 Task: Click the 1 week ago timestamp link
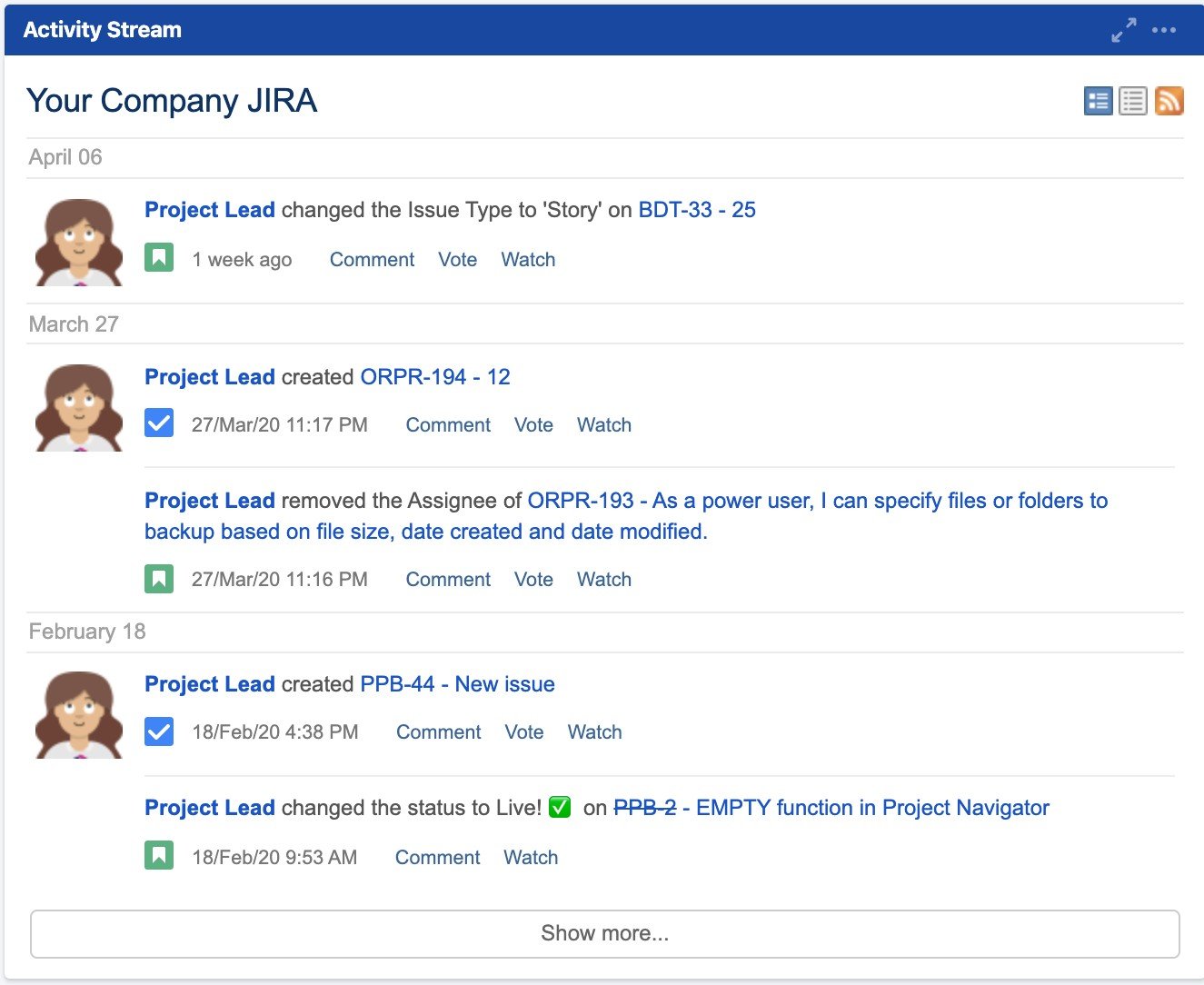pyautogui.click(x=240, y=260)
